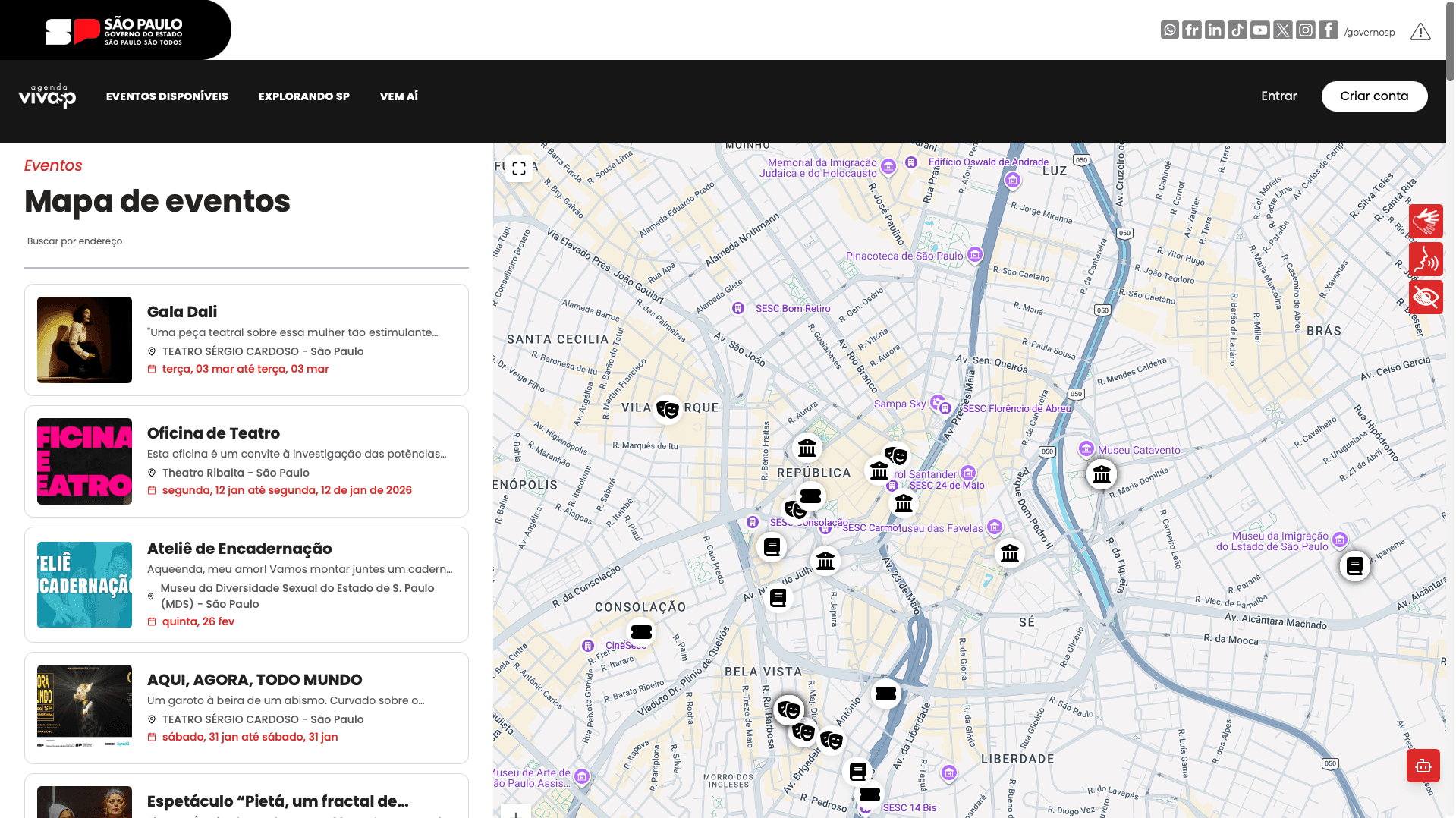Focus the Buscar por endereço search field
1456x818 pixels.
click(x=247, y=241)
